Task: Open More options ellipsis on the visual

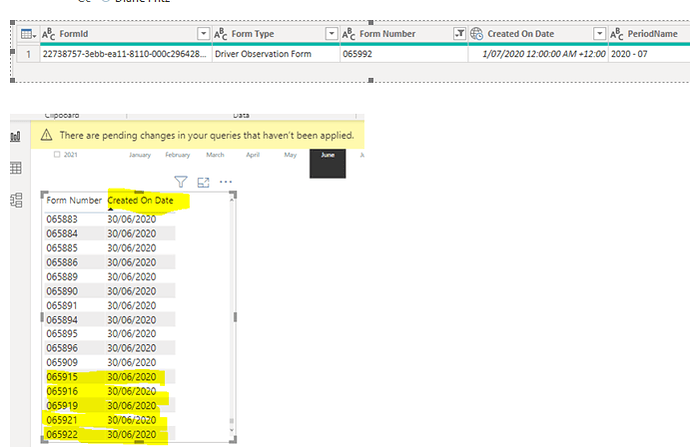Action: [x=226, y=182]
